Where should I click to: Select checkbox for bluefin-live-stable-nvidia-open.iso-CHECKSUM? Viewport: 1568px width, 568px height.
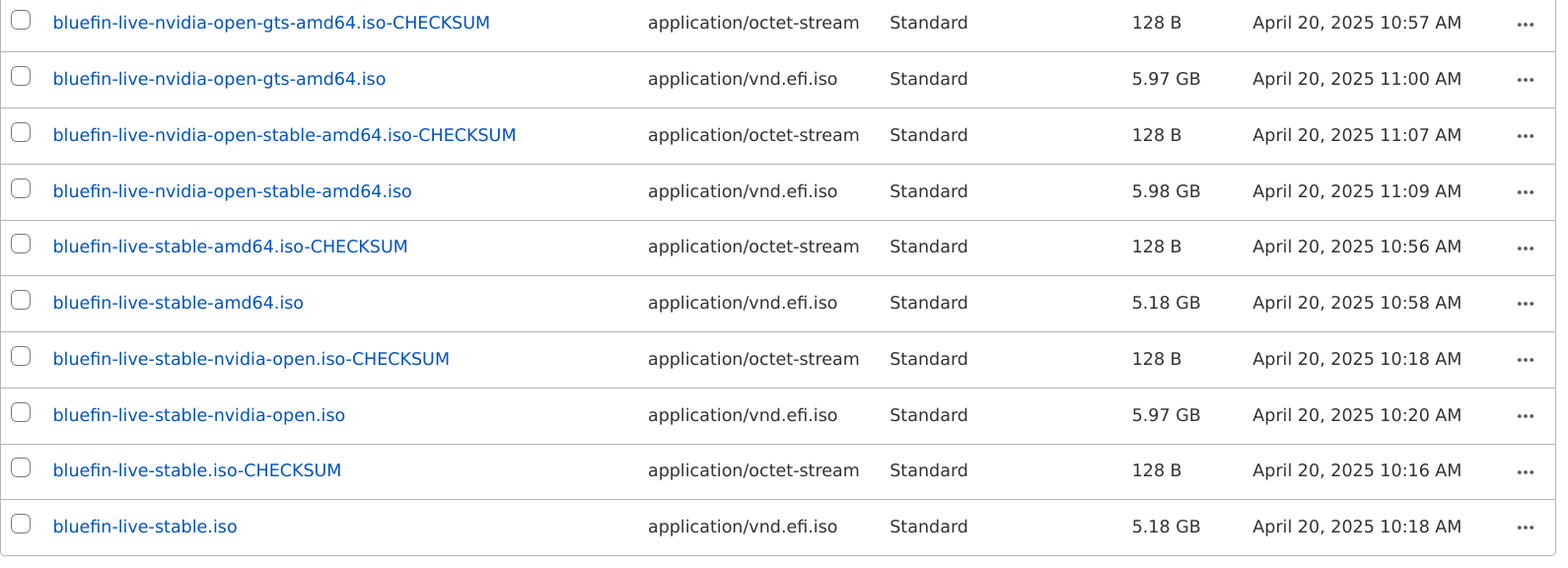coord(21,356)
